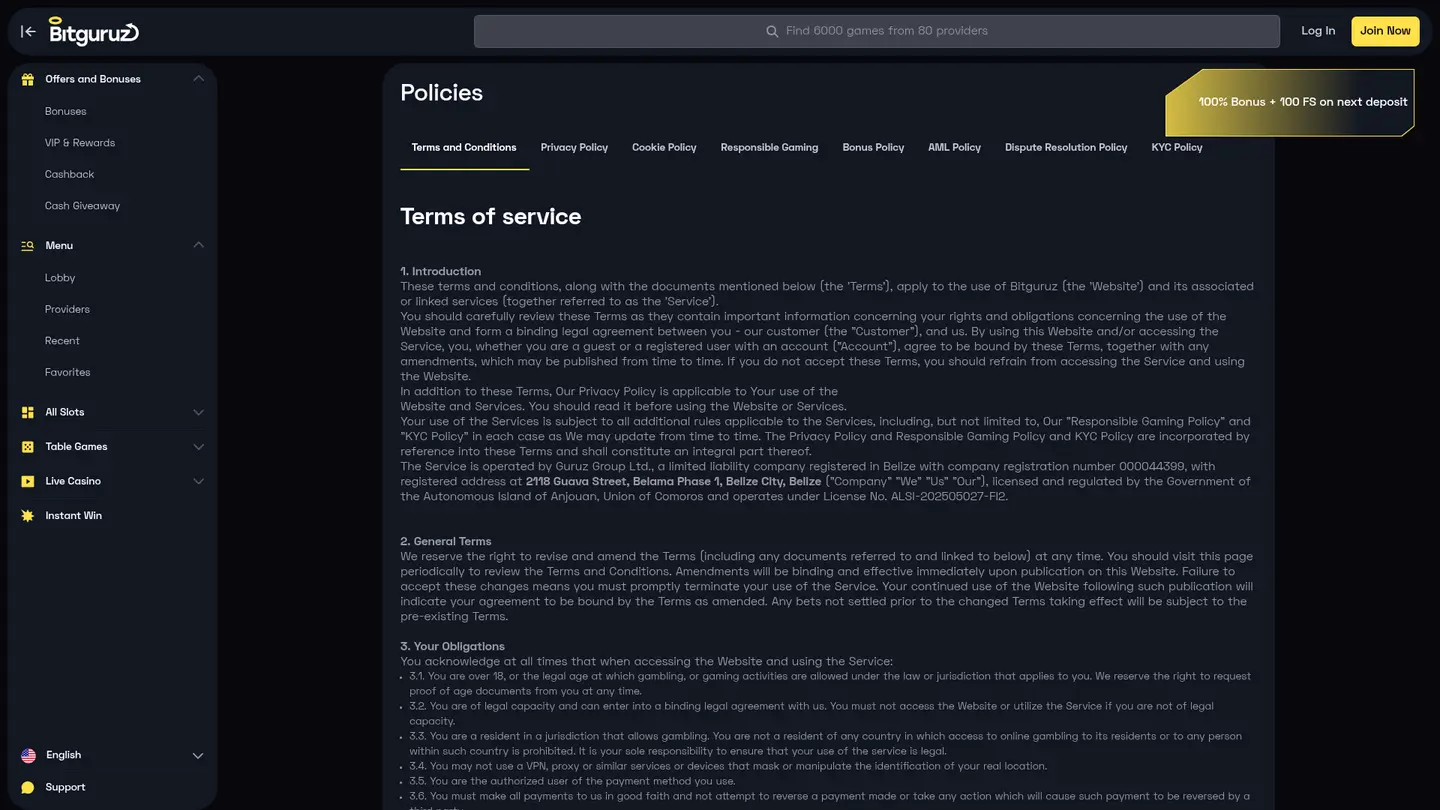This screenshot has height=810, width=1440.
Task: Switch to the Cookie Policy tab
Action: coord(664,148)
